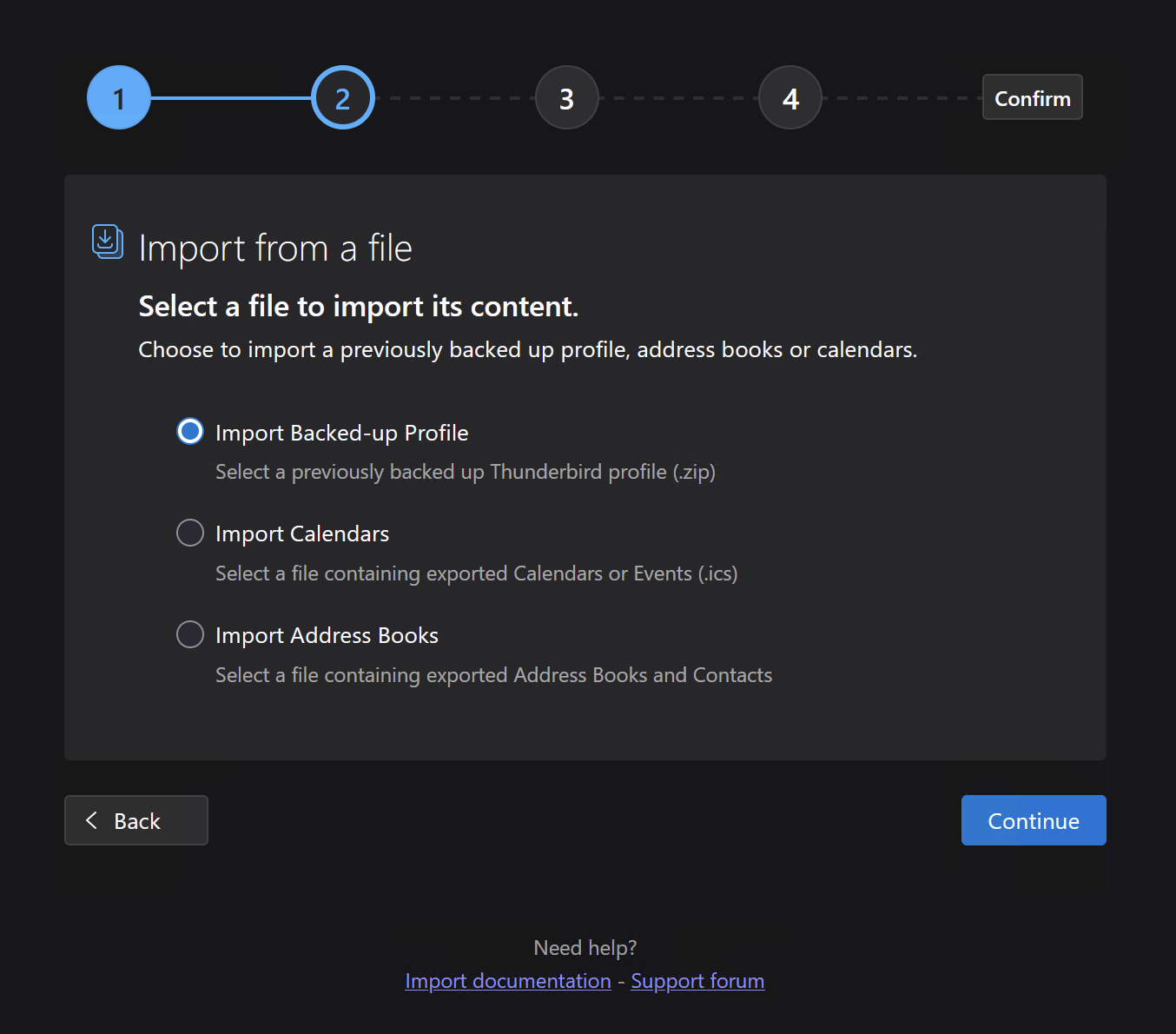
Task: Jump to step 3 in the progress indicator
Action: coord(566,97)
